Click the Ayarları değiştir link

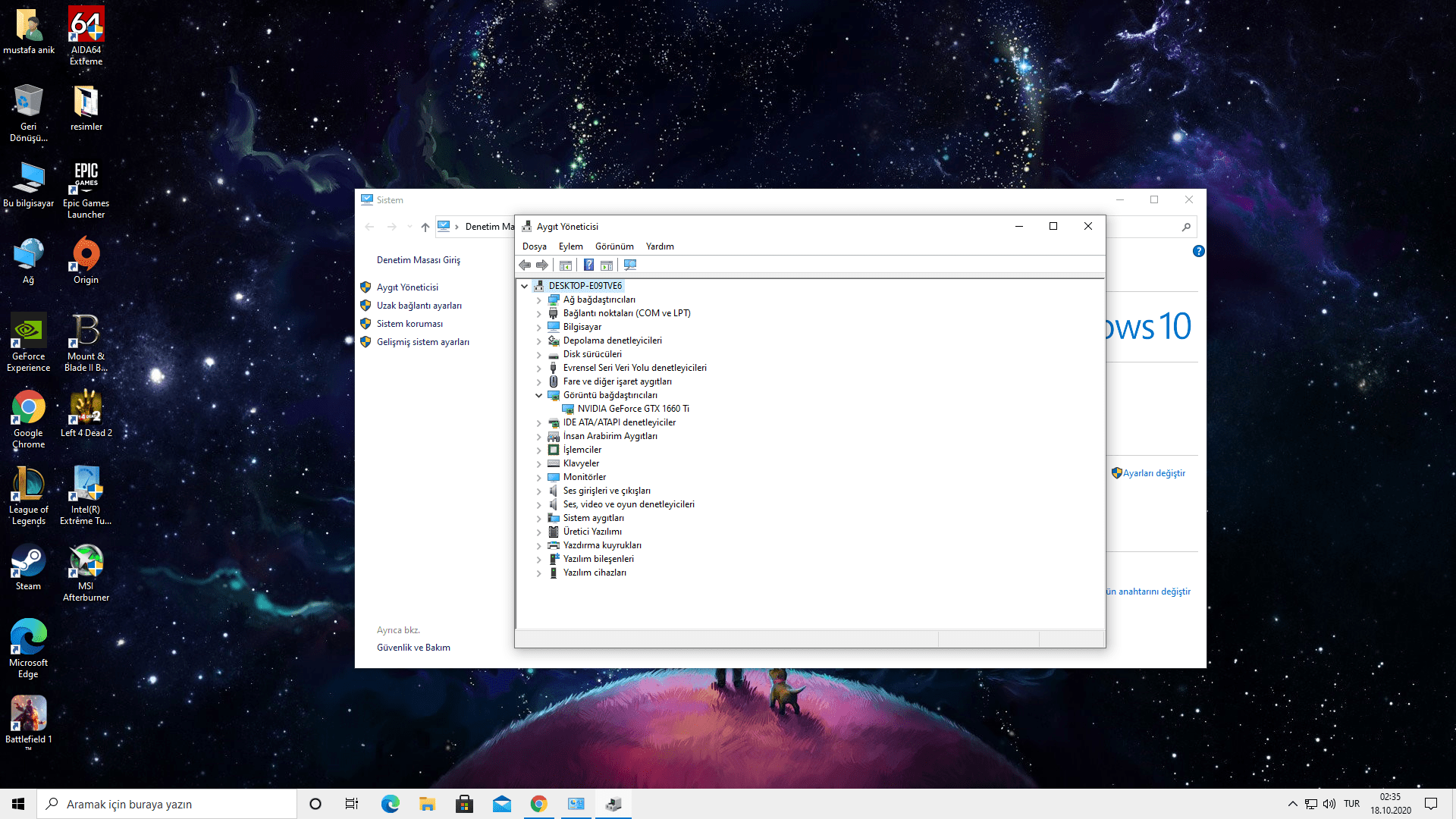[x=1153, y=473]
